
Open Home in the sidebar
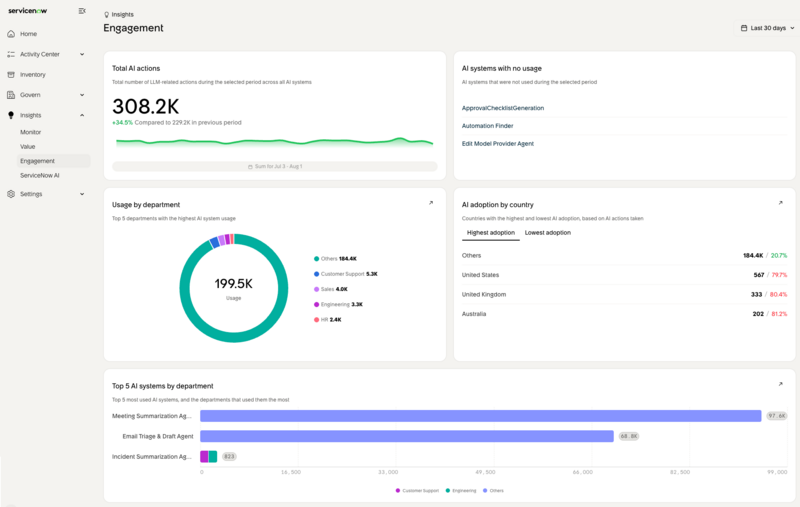point(29,34)
